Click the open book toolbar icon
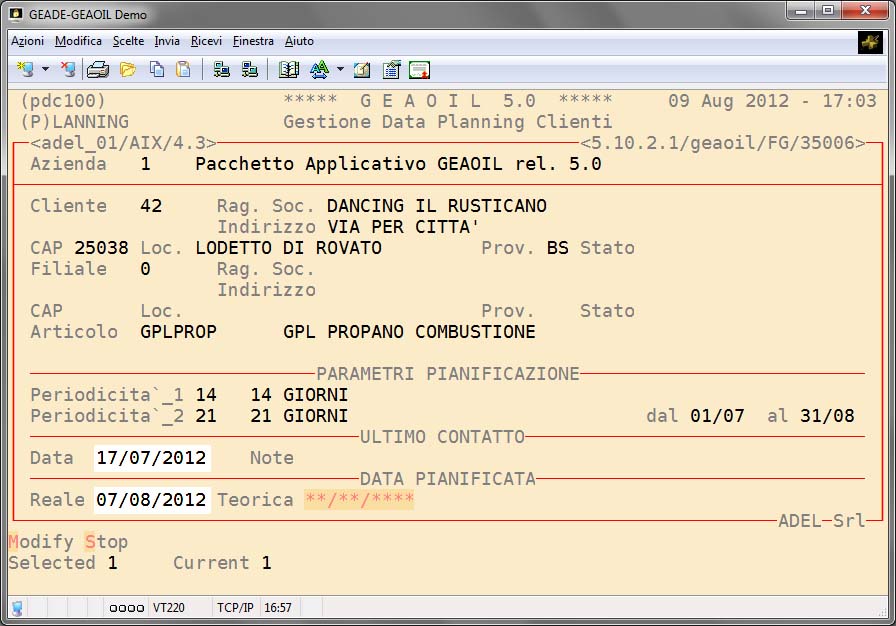 (289, 69)
